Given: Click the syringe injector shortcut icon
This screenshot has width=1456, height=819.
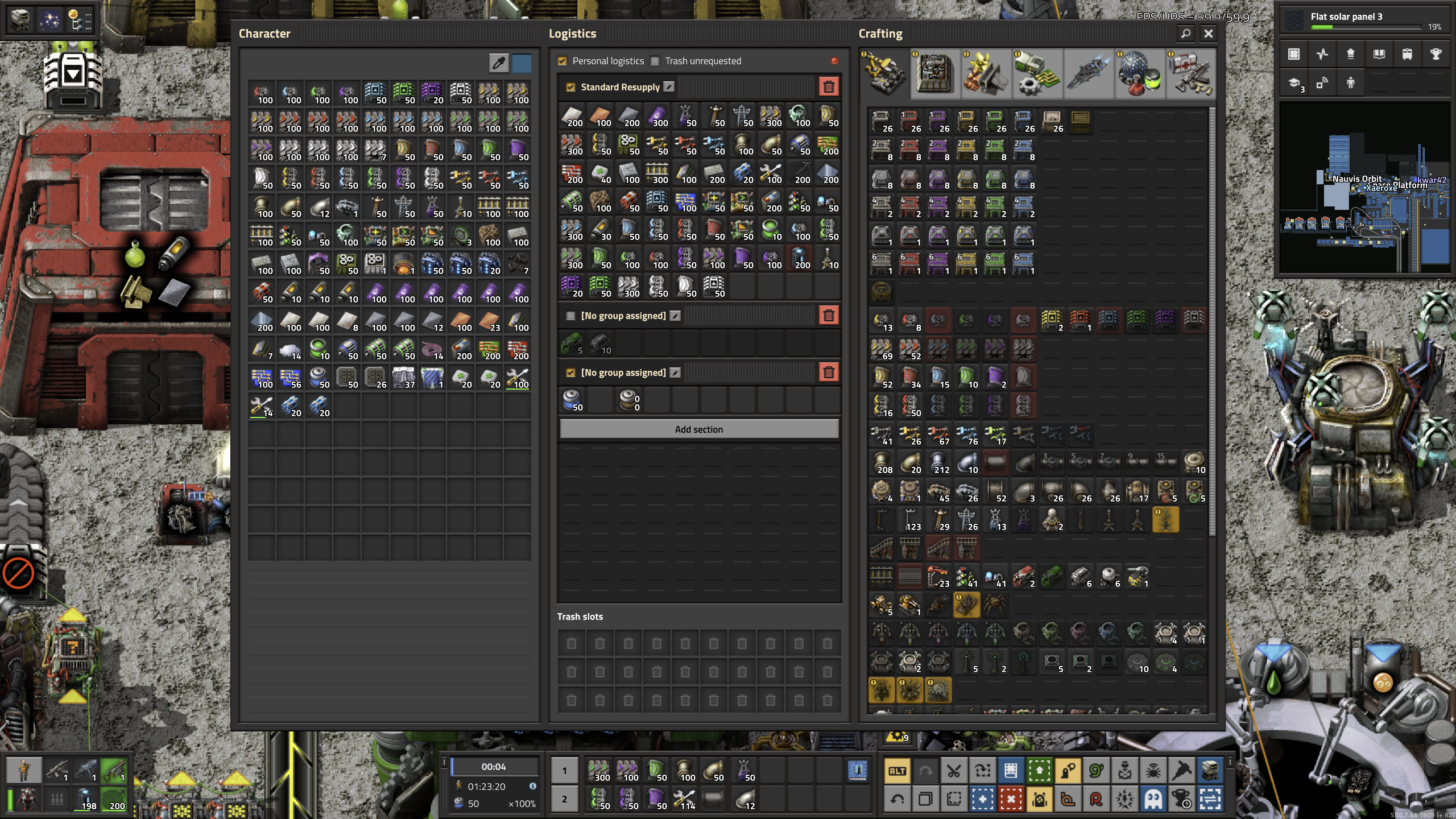Looking at the screenshot, I should coord(1182,771).
